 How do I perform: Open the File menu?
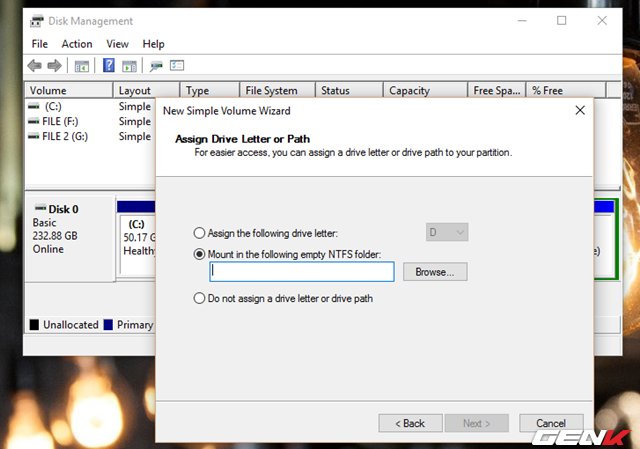pyautogui.click(x=40, y=44)
